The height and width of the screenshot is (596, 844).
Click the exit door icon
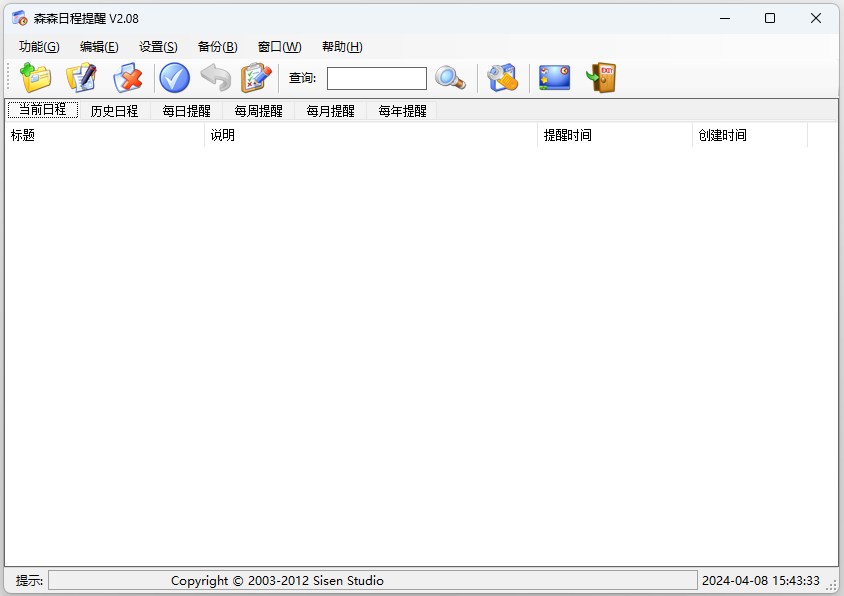tap(601, 78)
